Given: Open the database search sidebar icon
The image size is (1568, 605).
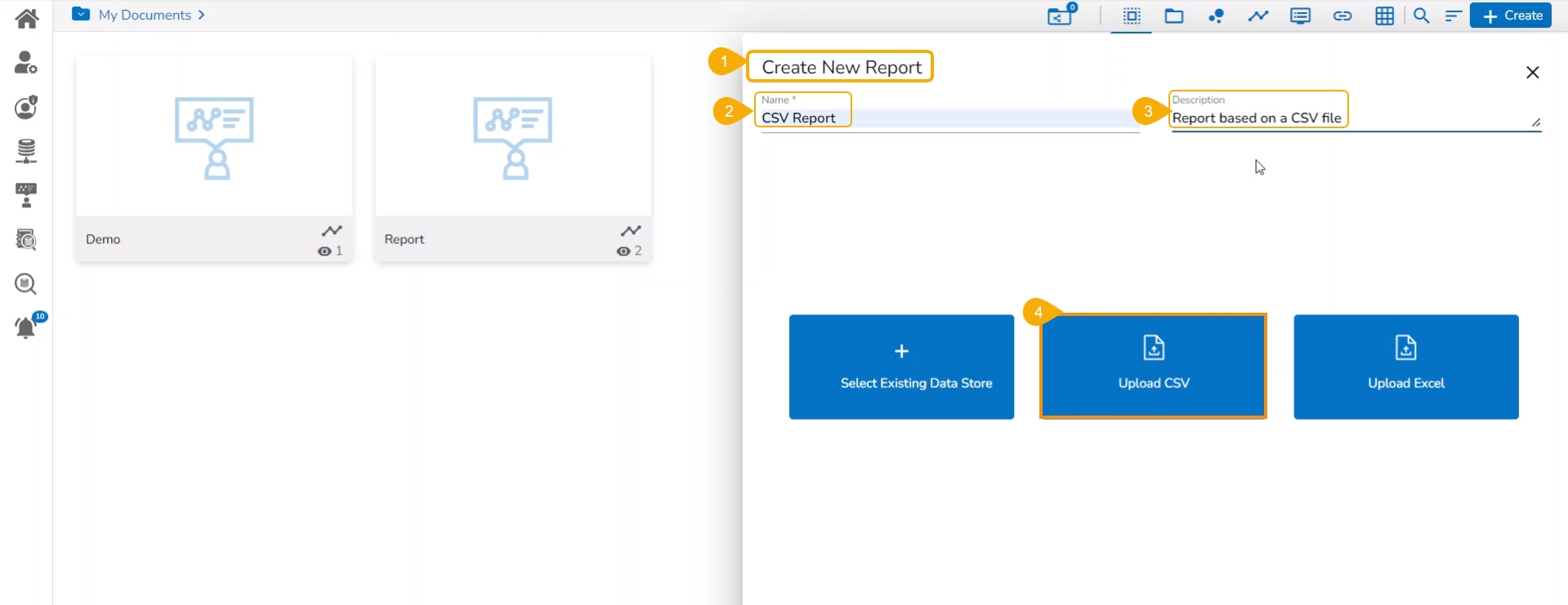Looking at the screenshot, I should pos(26,284).
